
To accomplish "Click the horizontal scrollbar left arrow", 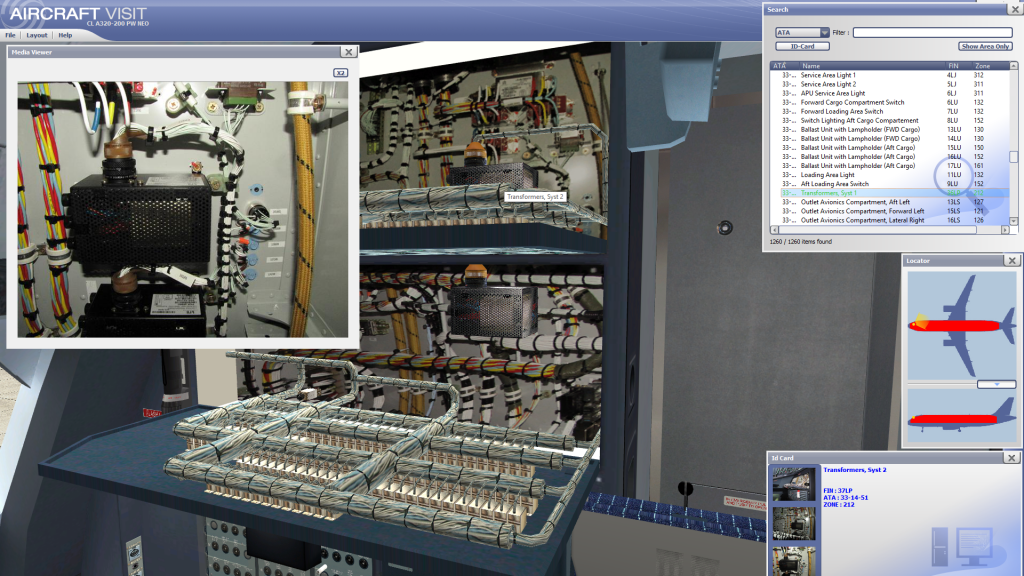I will pos(775,230).
